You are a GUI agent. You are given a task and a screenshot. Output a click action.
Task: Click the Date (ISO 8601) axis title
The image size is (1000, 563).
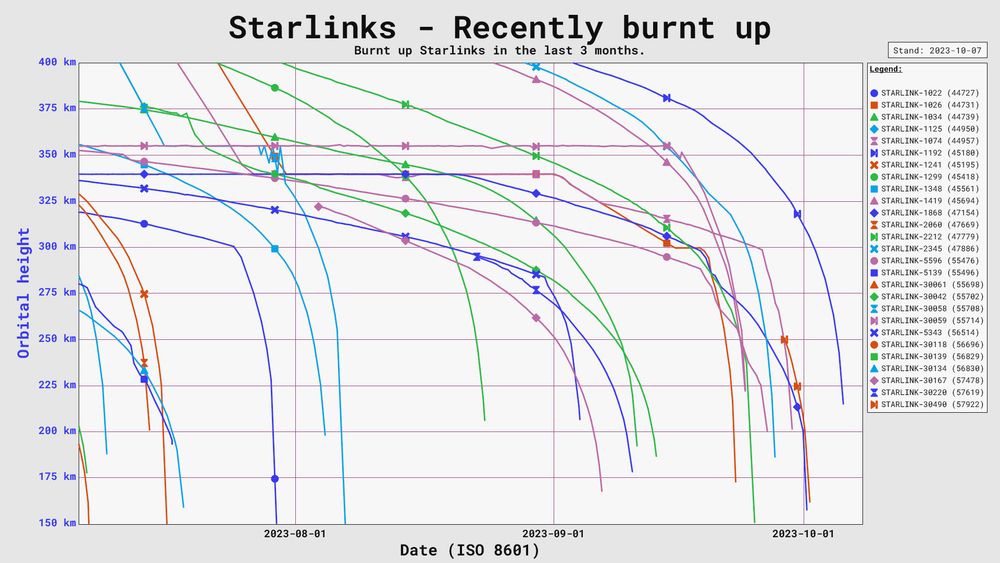click(x=469, y=550)
